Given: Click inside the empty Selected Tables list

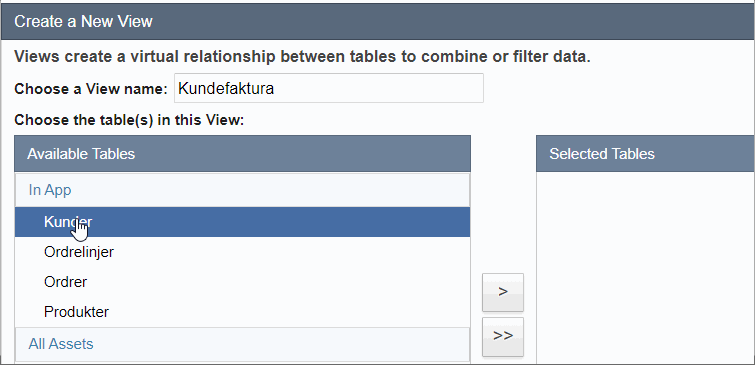Looking at the screenshot, I should pos(645,267).
